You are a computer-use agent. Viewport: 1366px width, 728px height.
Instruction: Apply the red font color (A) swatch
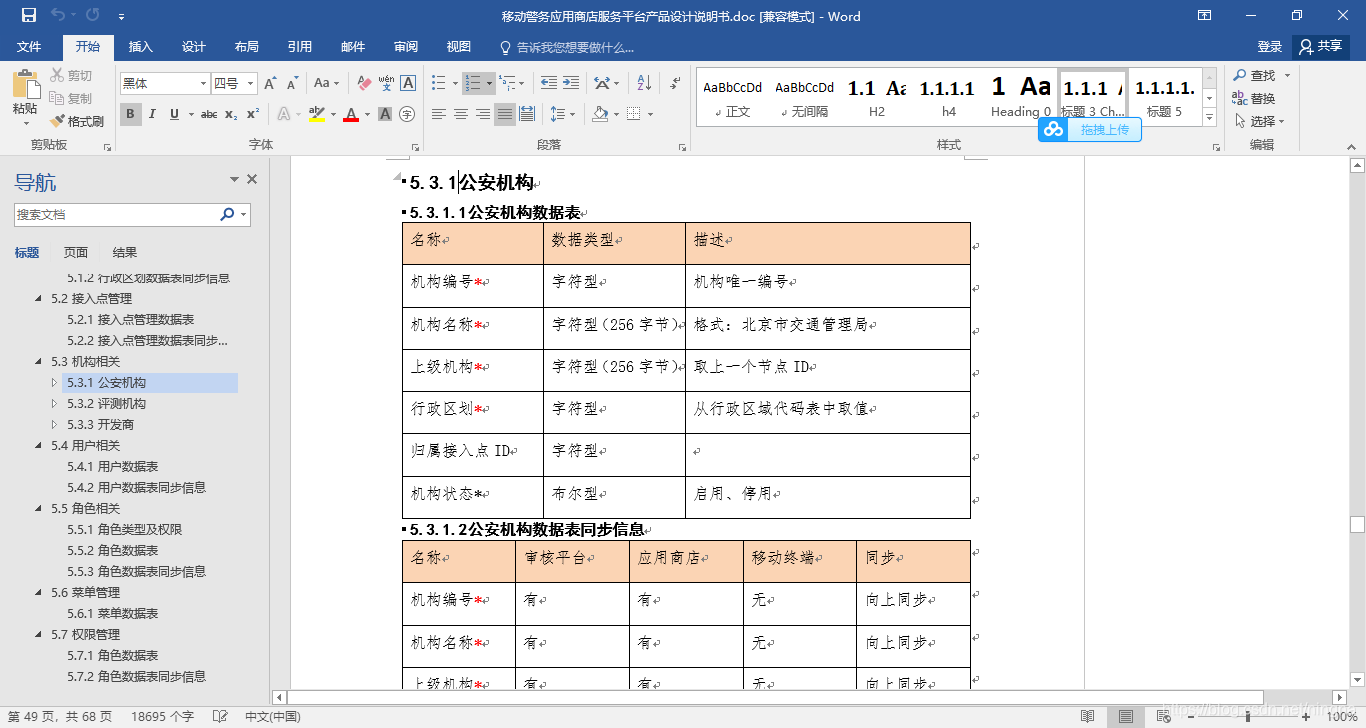(350, 114)
